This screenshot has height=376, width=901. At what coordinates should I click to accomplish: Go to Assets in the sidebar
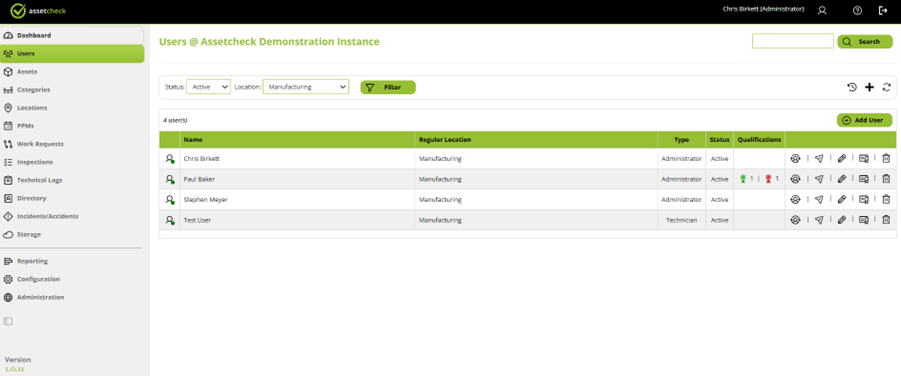(x=72, y=72)
